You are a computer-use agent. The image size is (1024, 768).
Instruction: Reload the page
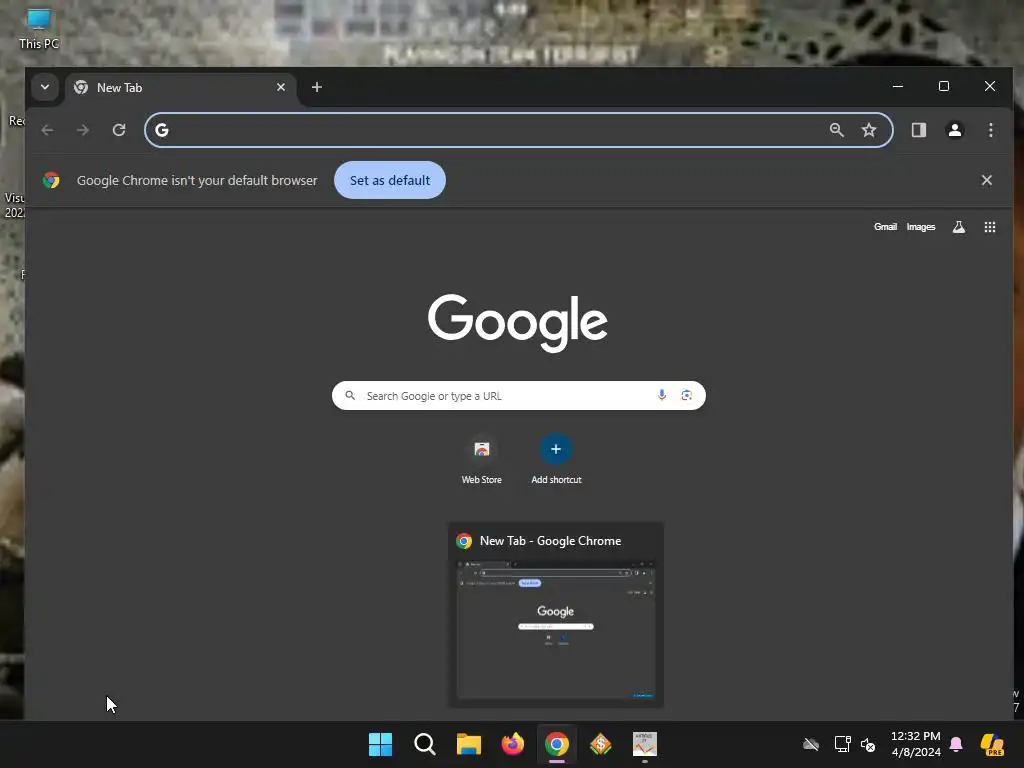(x=119, y=130)
